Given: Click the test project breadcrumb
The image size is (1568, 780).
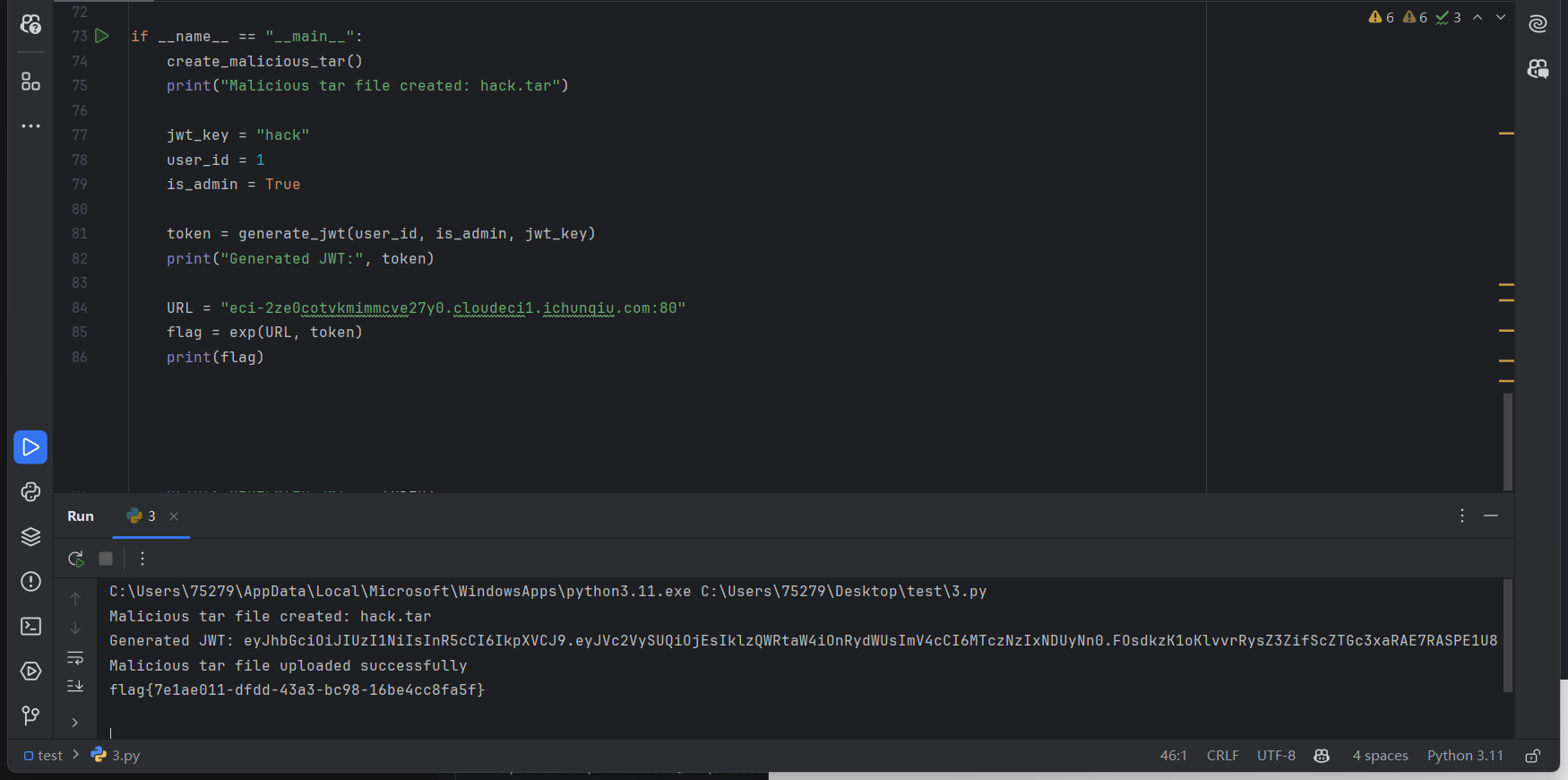Looking at the screenshot, I should click(x=43, y=756).
